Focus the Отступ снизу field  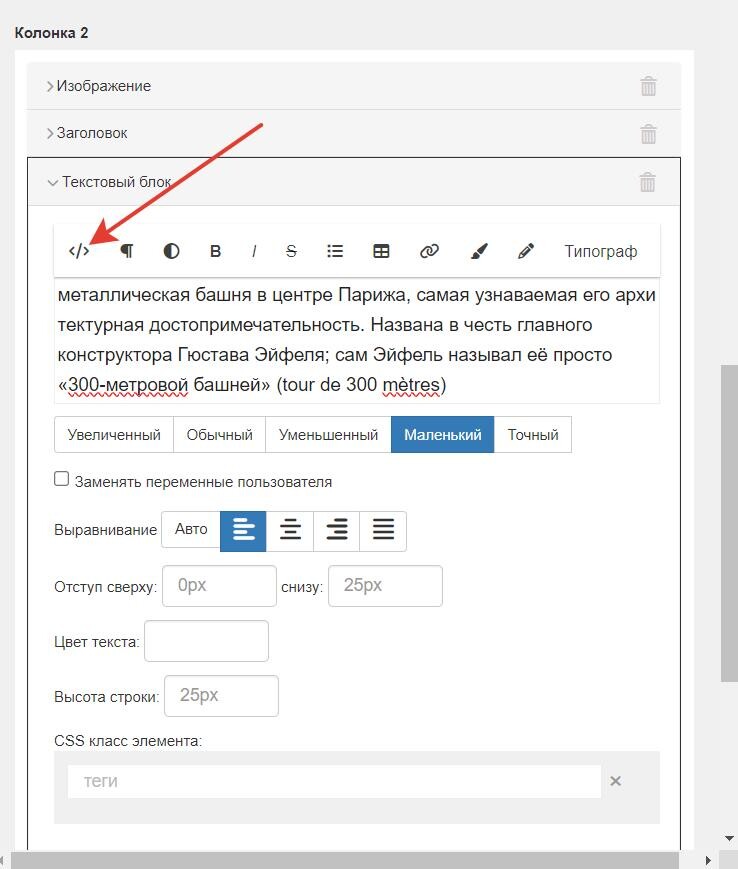(385, 586)
